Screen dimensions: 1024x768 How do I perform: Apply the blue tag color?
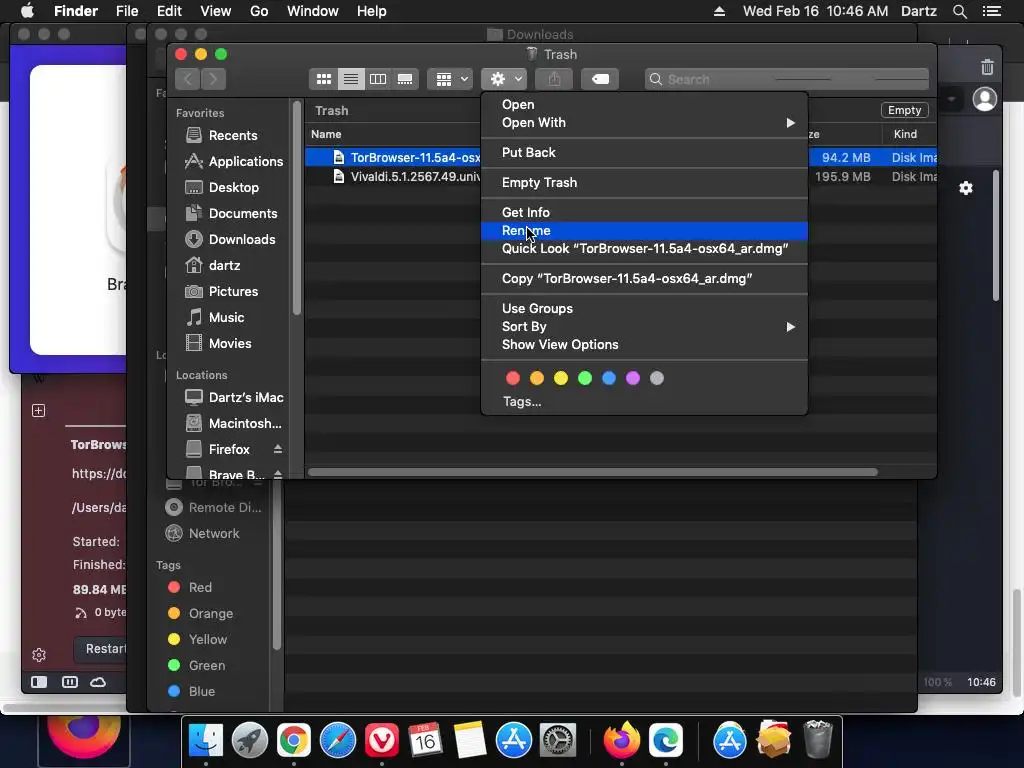pyautogui.click(x=609, y=378)
